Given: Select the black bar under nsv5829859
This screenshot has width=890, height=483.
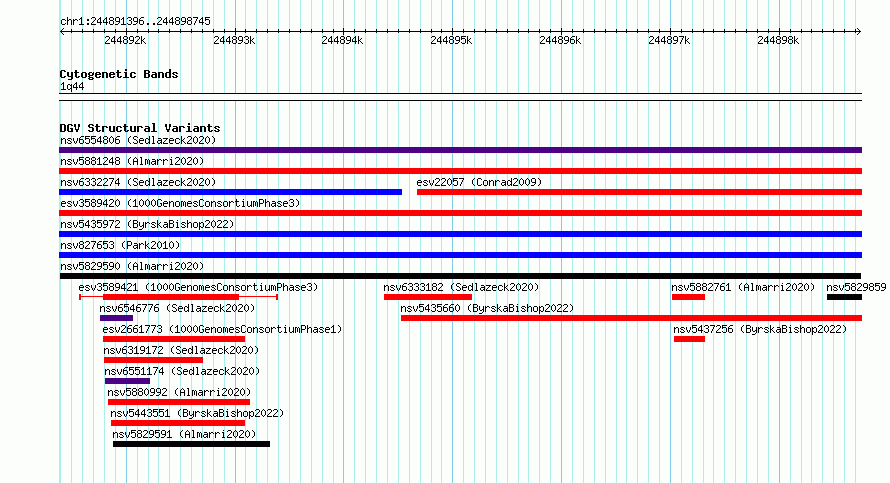Looking at the screenshot, I should (844, 297).
